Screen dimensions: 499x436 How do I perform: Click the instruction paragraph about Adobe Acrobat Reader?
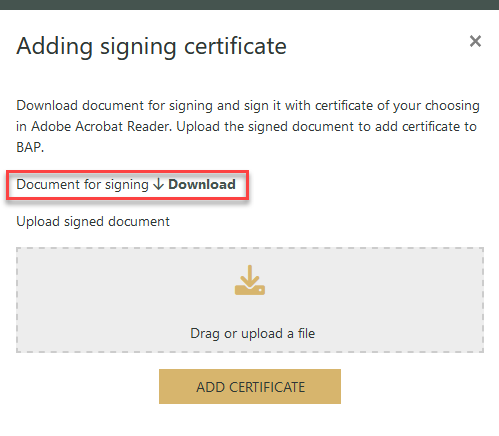tap(248, 126)
